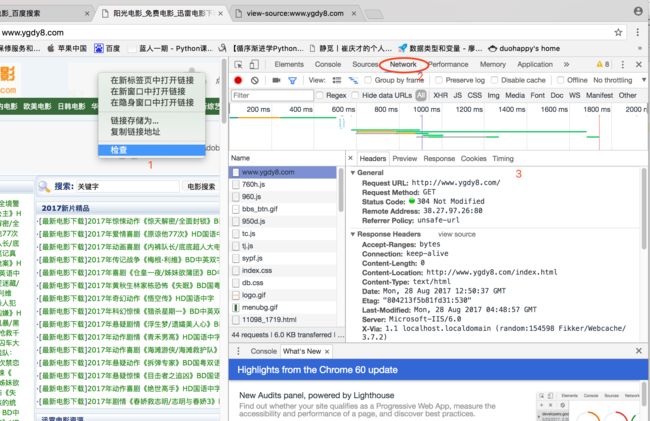The height and width of the screenshot is (421, 650).
Task: Switch to the Preview details tab
Action: (x=405, y=158)
